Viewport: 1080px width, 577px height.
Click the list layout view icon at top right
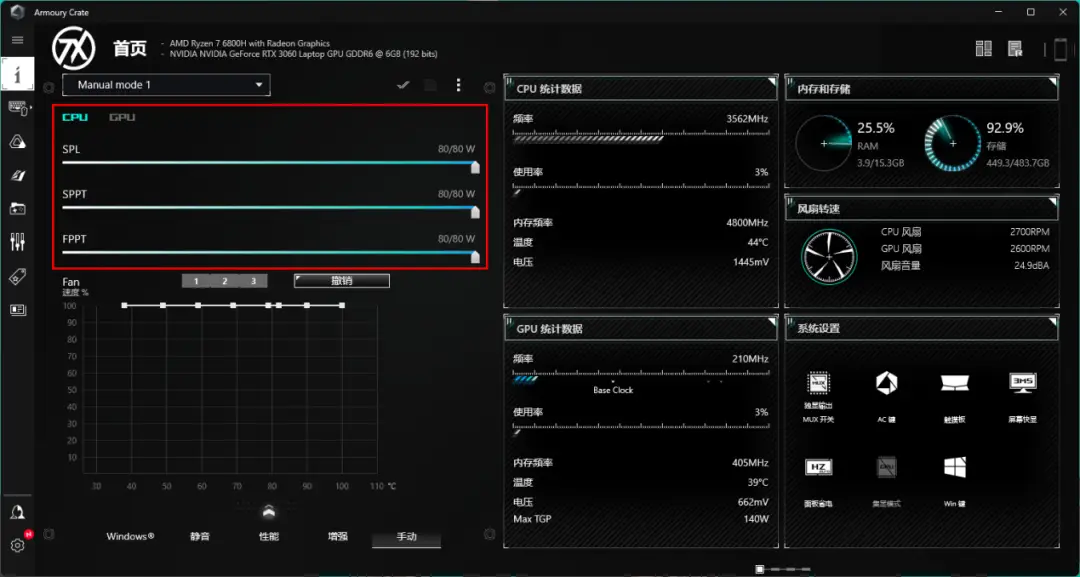1015,48
